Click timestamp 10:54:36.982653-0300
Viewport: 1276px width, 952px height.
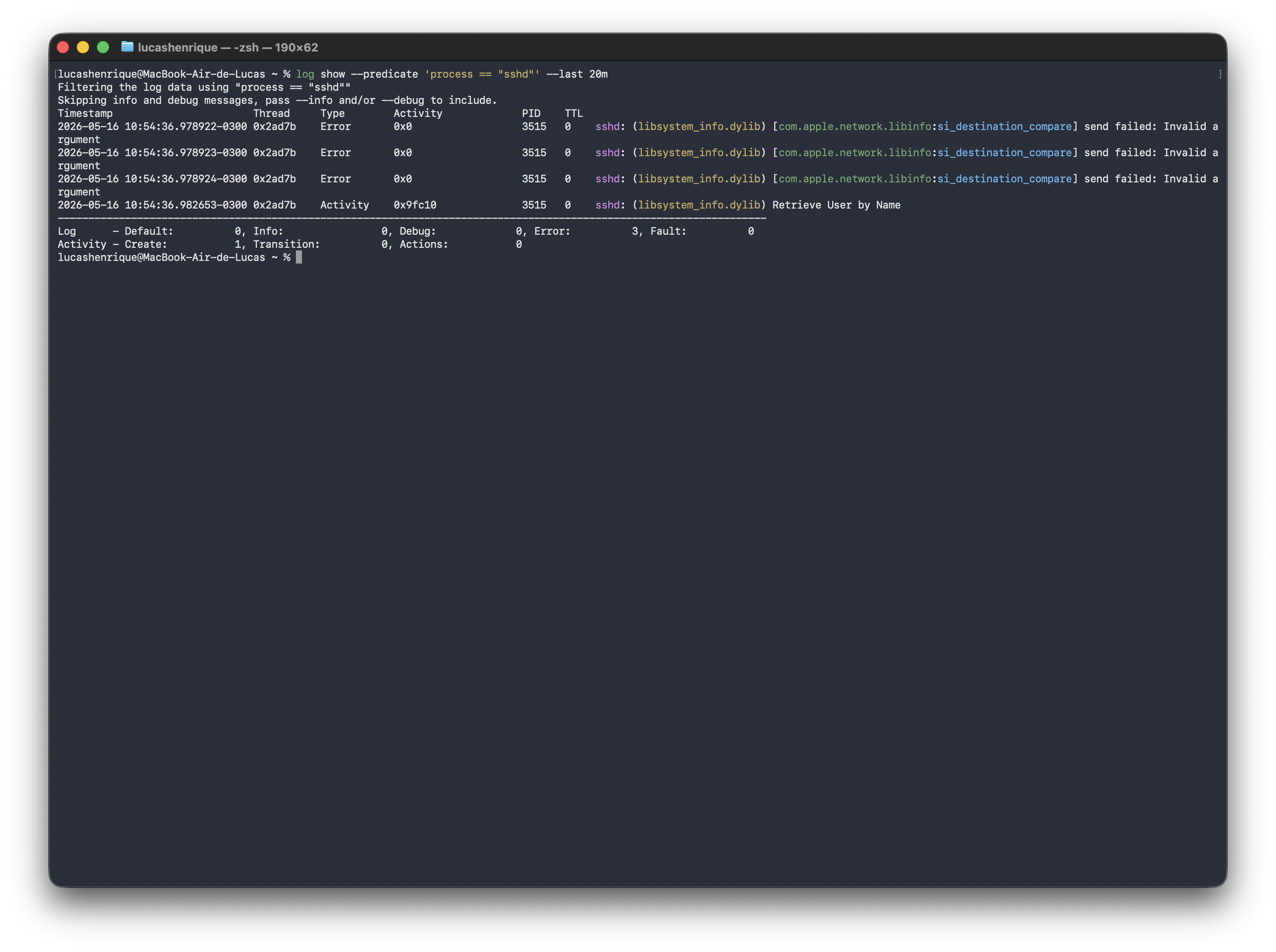pyautogui.click(x=185, y=205)
